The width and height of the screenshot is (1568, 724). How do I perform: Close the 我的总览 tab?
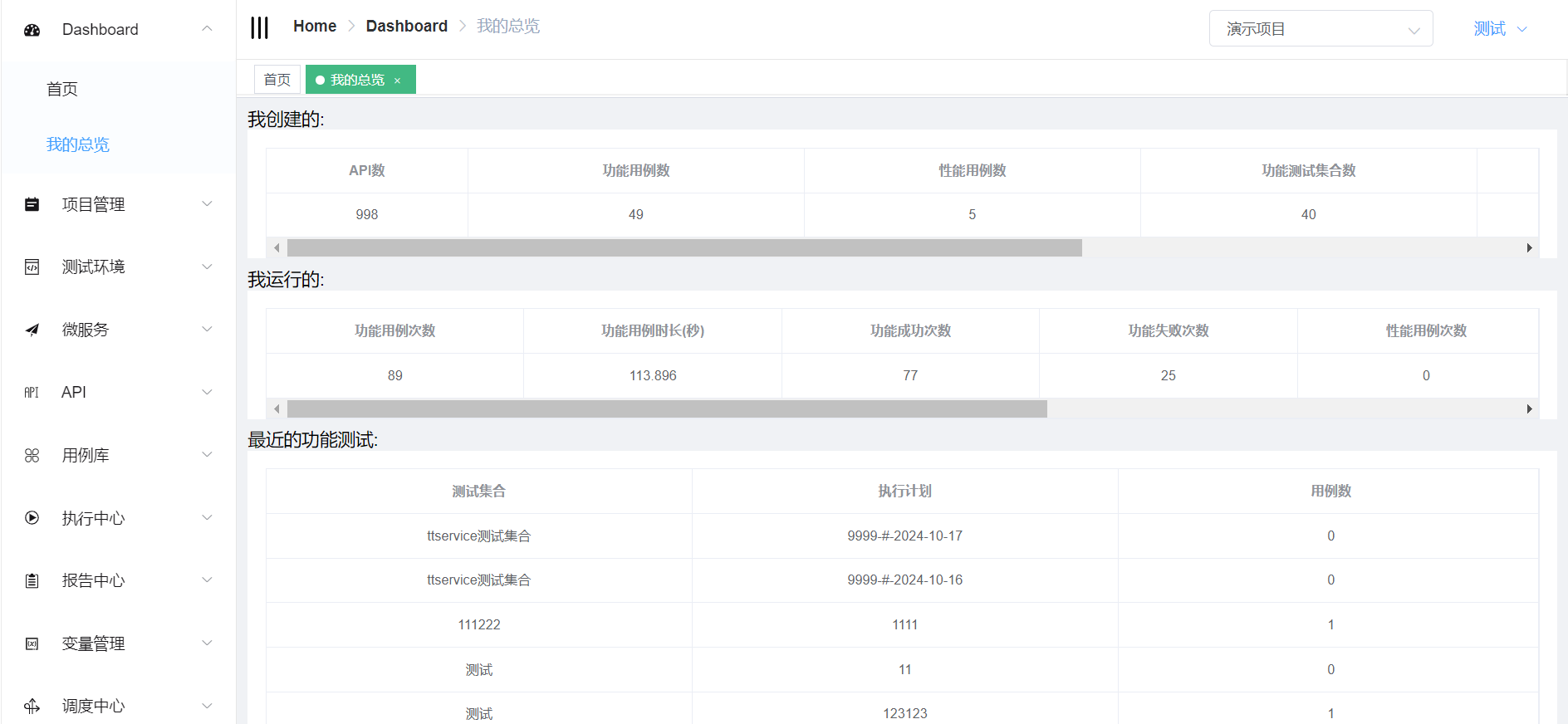click(398, 81)
